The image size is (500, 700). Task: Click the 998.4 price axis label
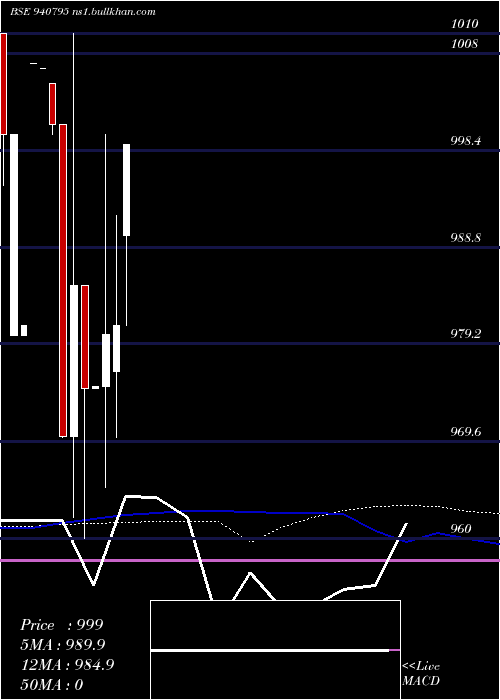[x=466, y=141]
